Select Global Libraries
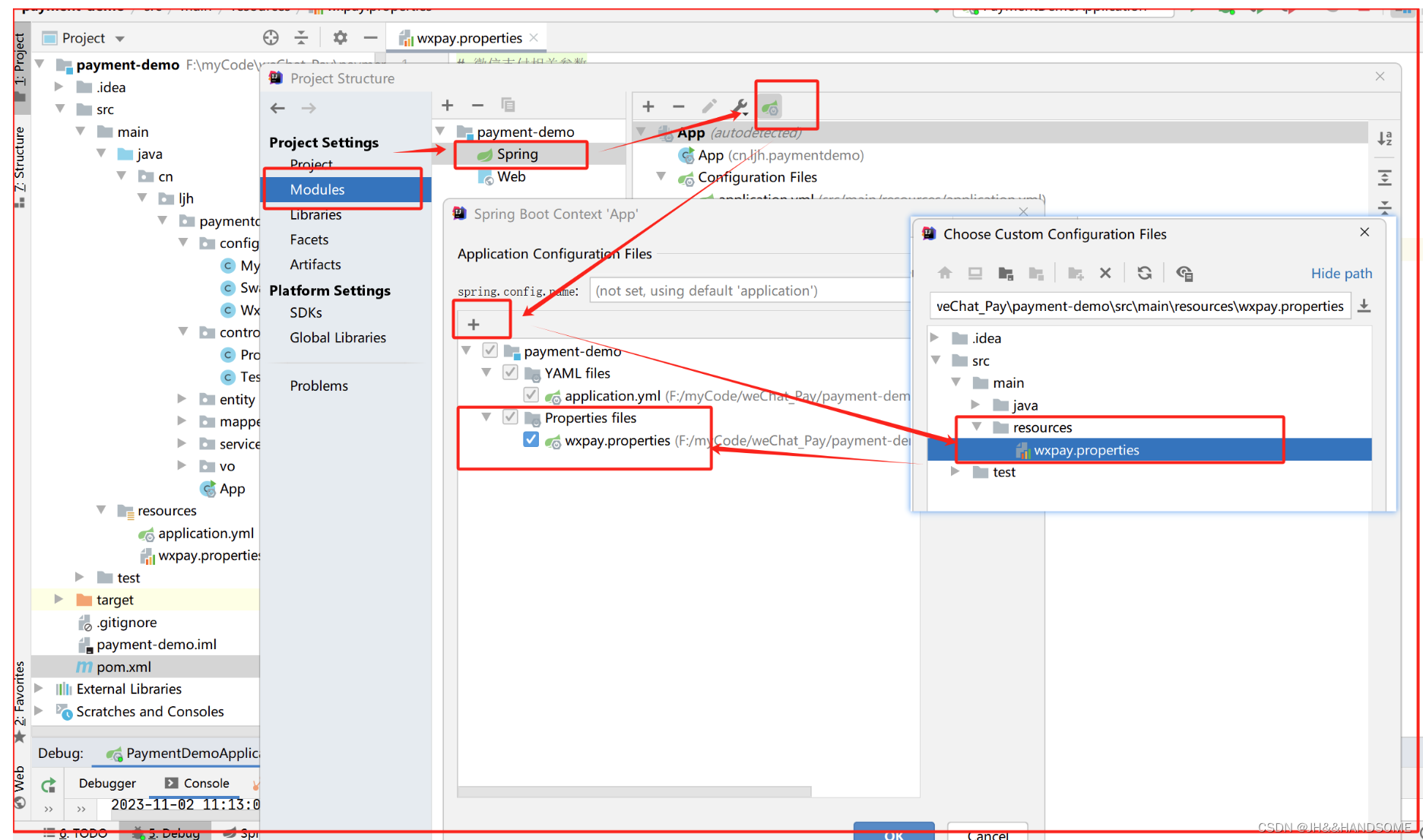The height and width of the screenshot is (840, 1423). pos(338,338)
